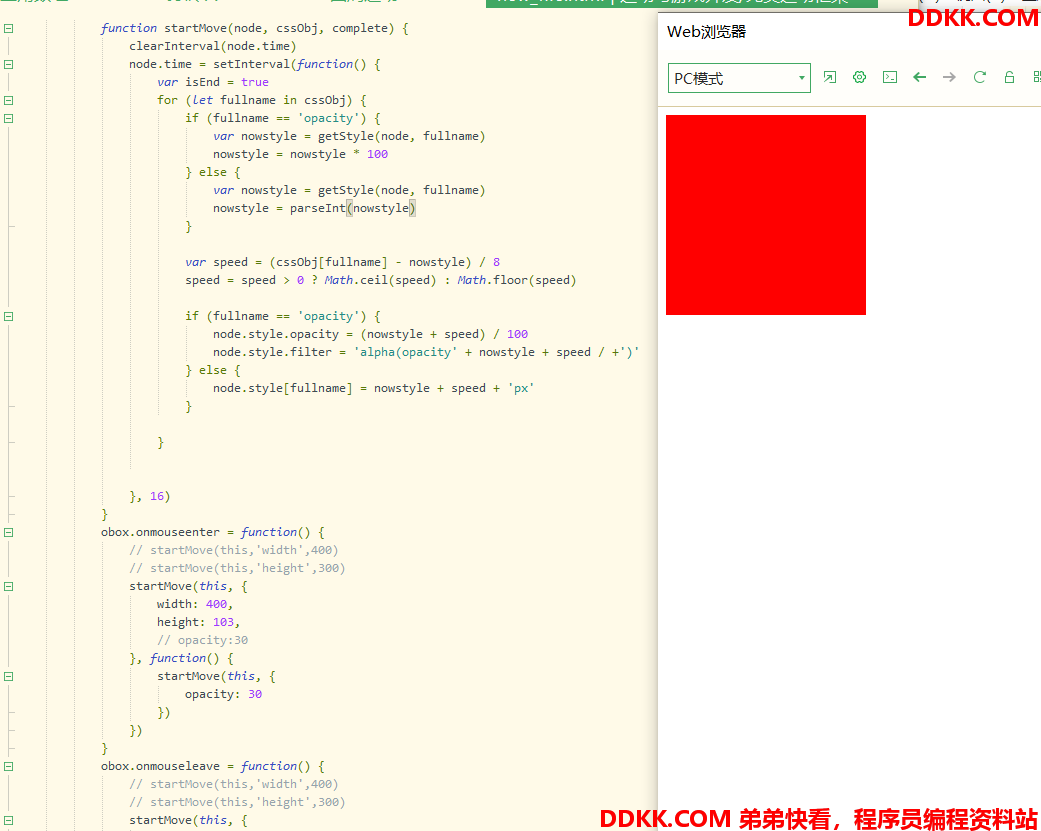Click the clearInterval(node.time) line
1041x831 pixels.
212,46
